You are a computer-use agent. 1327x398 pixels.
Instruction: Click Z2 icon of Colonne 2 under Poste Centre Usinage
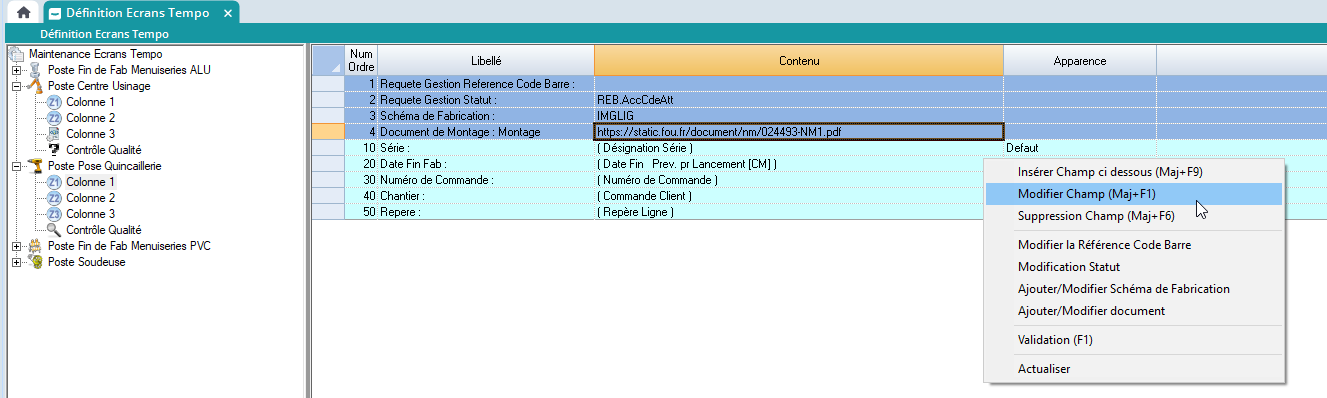pos(54,118)
